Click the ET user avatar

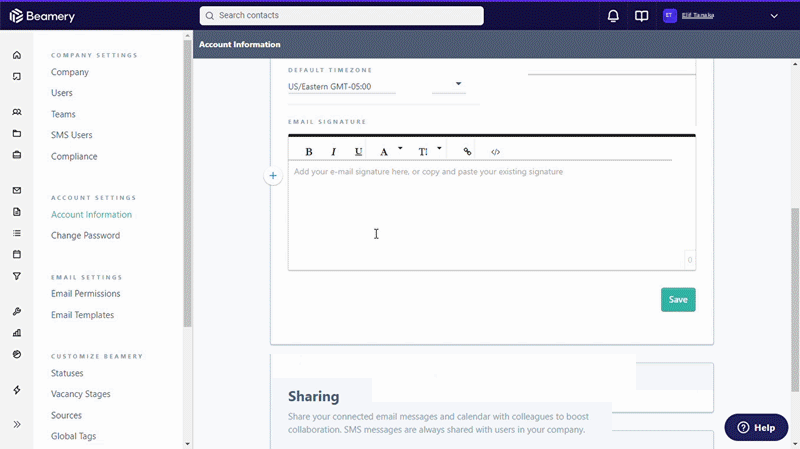[x=669, y=15]
